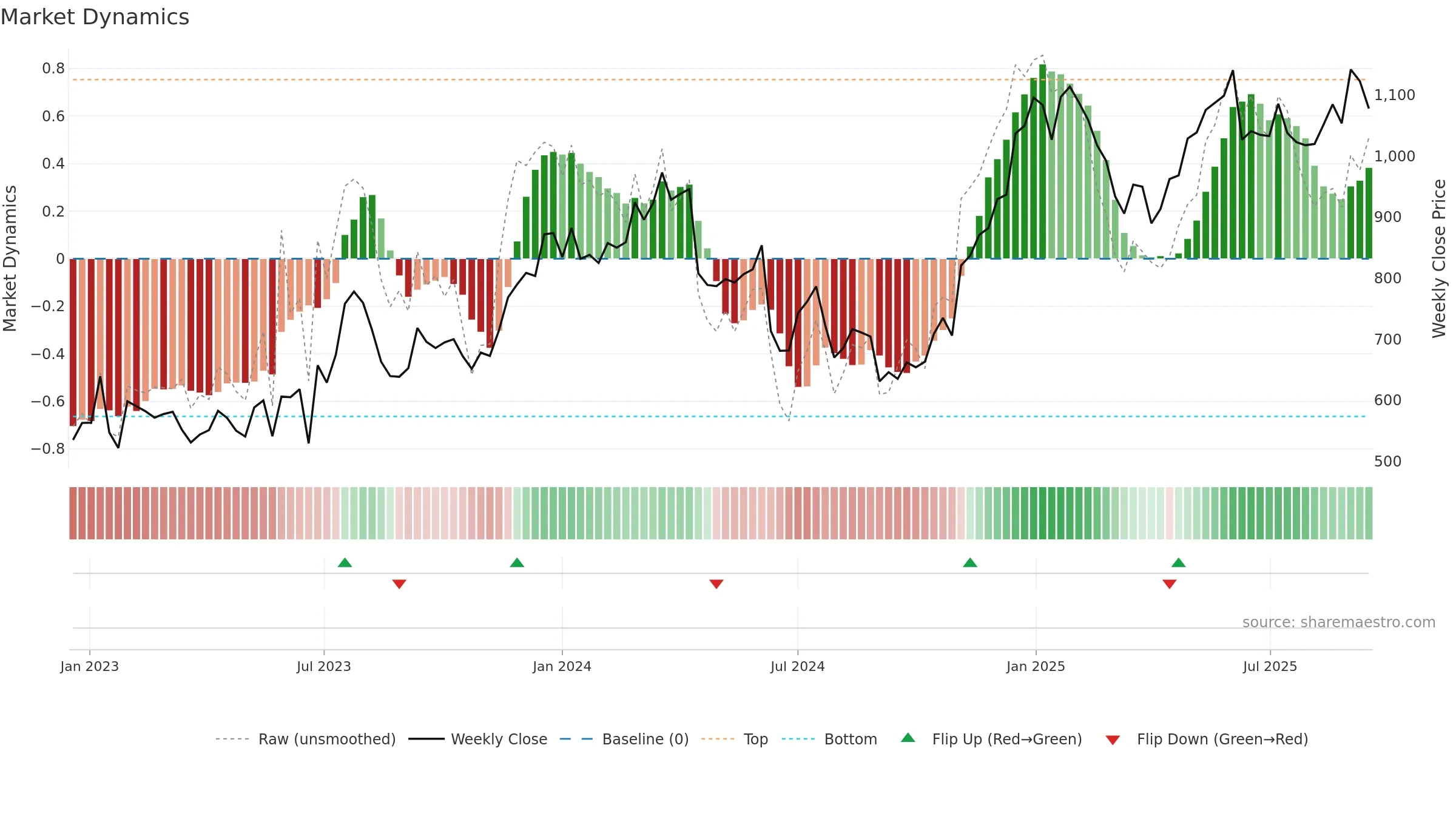
Task: Click the 0.4 left-axis tick label
Action: click(53, 164)
